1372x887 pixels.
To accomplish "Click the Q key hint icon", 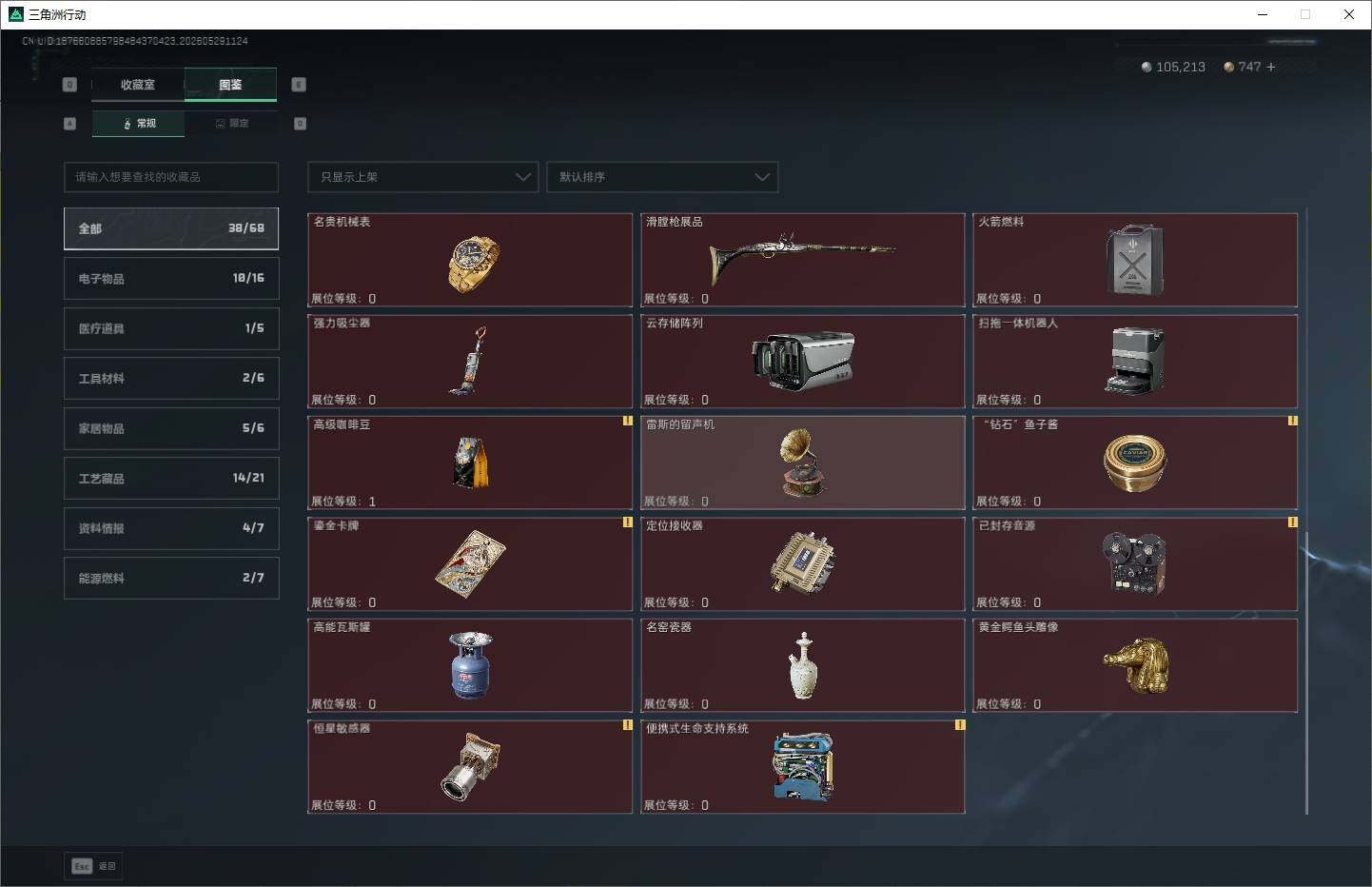I will pos(69,85).
